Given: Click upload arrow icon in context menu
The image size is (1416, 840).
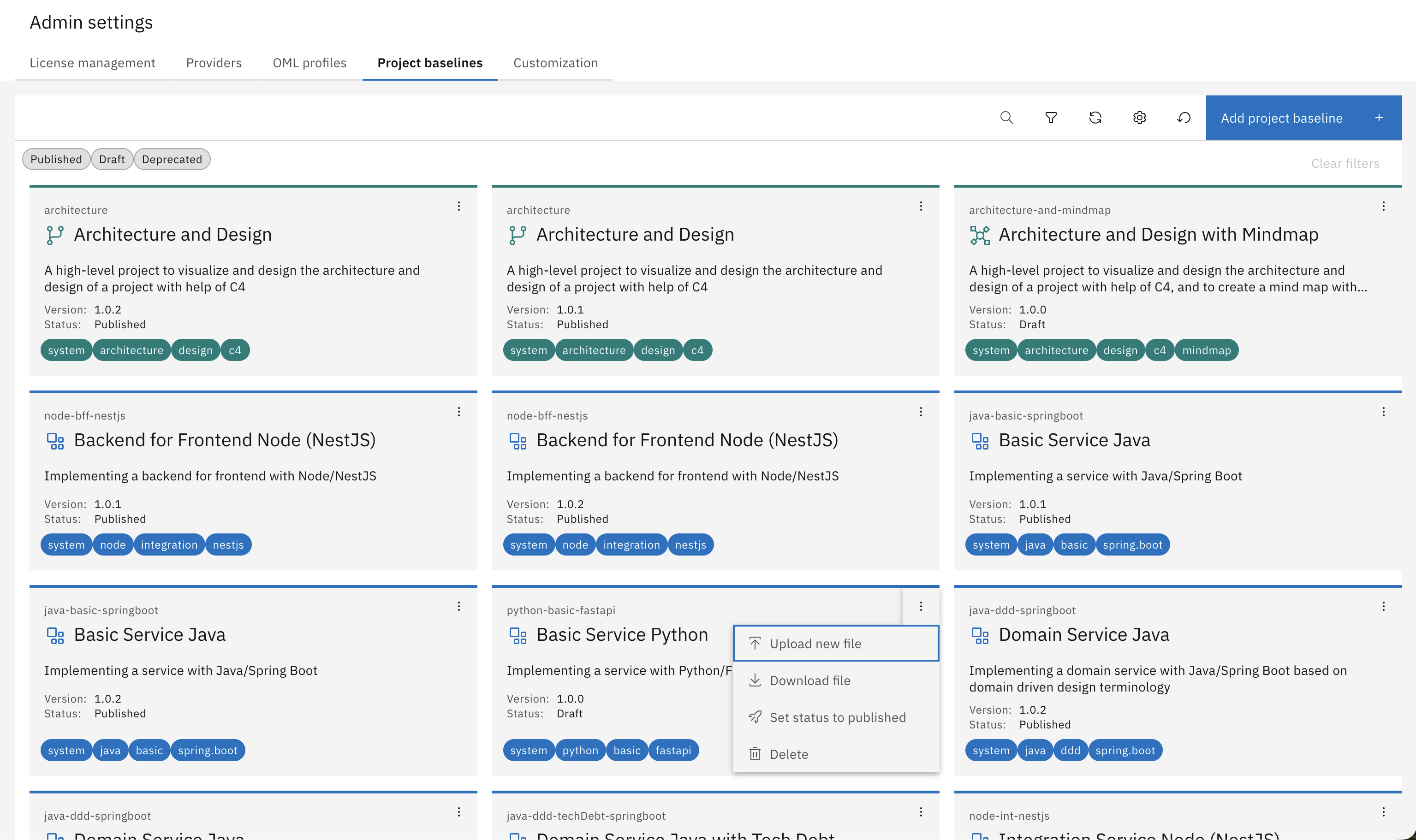Looking at the screenshot, I should point(755,644).
